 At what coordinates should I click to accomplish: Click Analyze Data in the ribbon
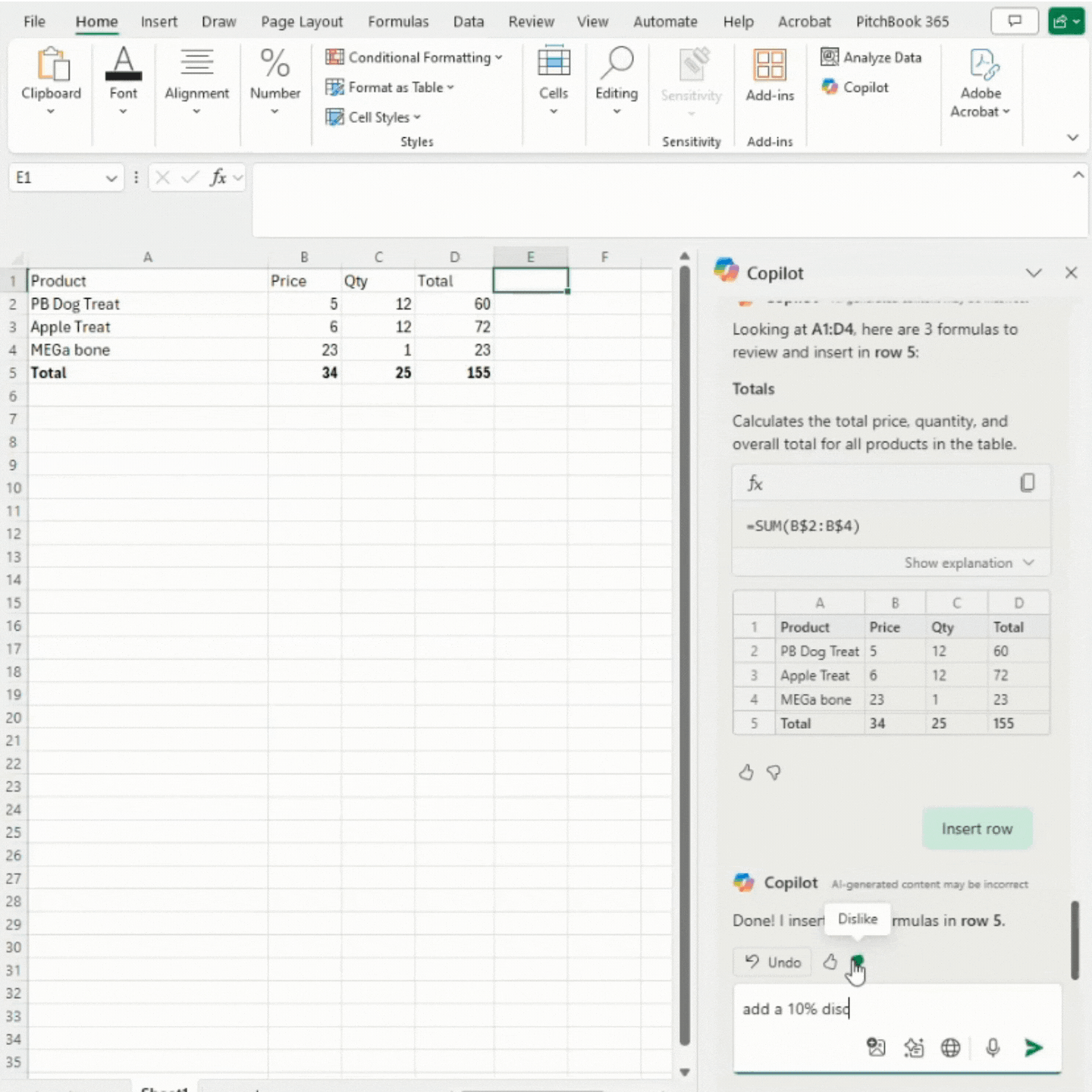[871, 57]
